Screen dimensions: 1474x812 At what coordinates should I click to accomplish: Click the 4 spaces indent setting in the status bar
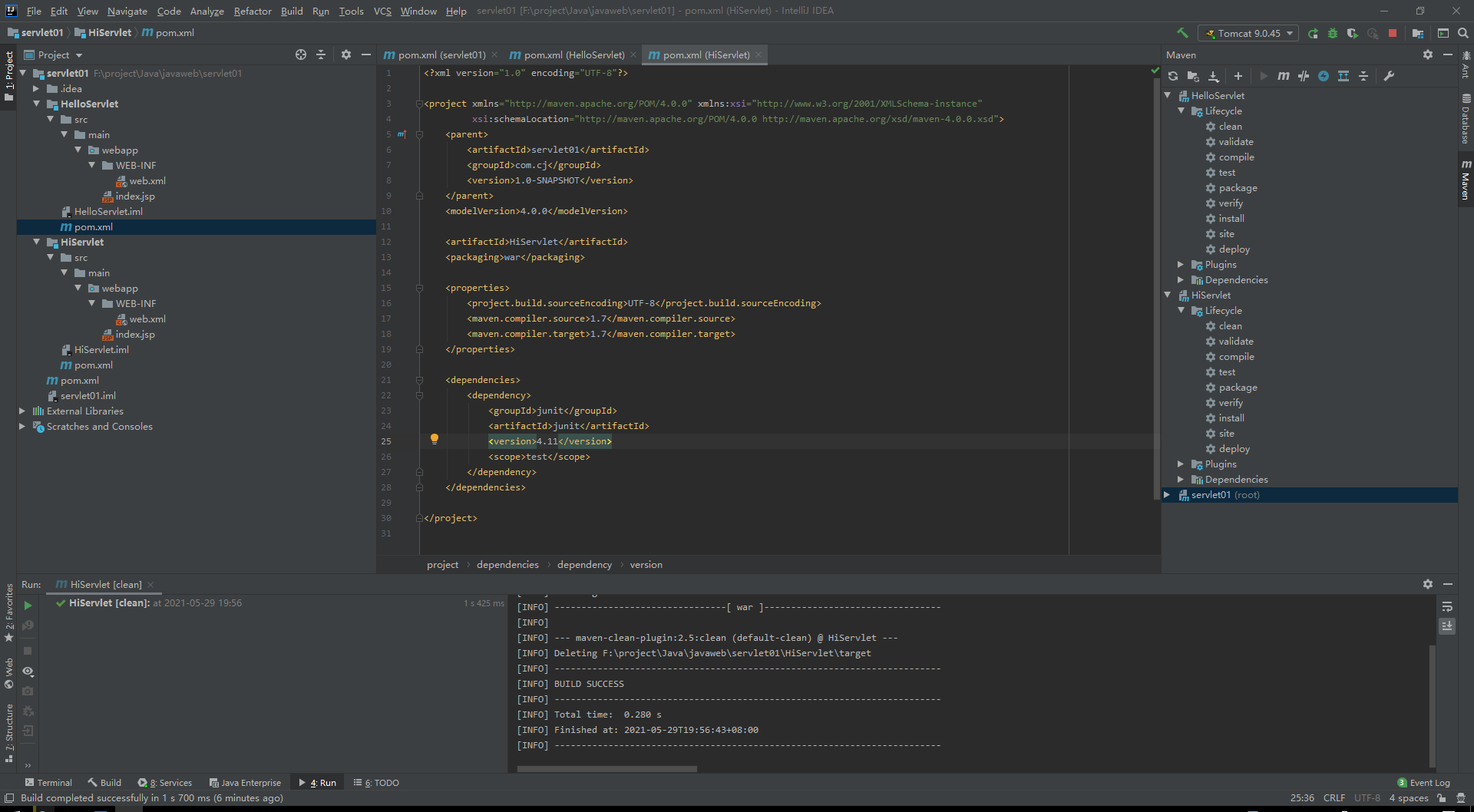[1409, 797]
